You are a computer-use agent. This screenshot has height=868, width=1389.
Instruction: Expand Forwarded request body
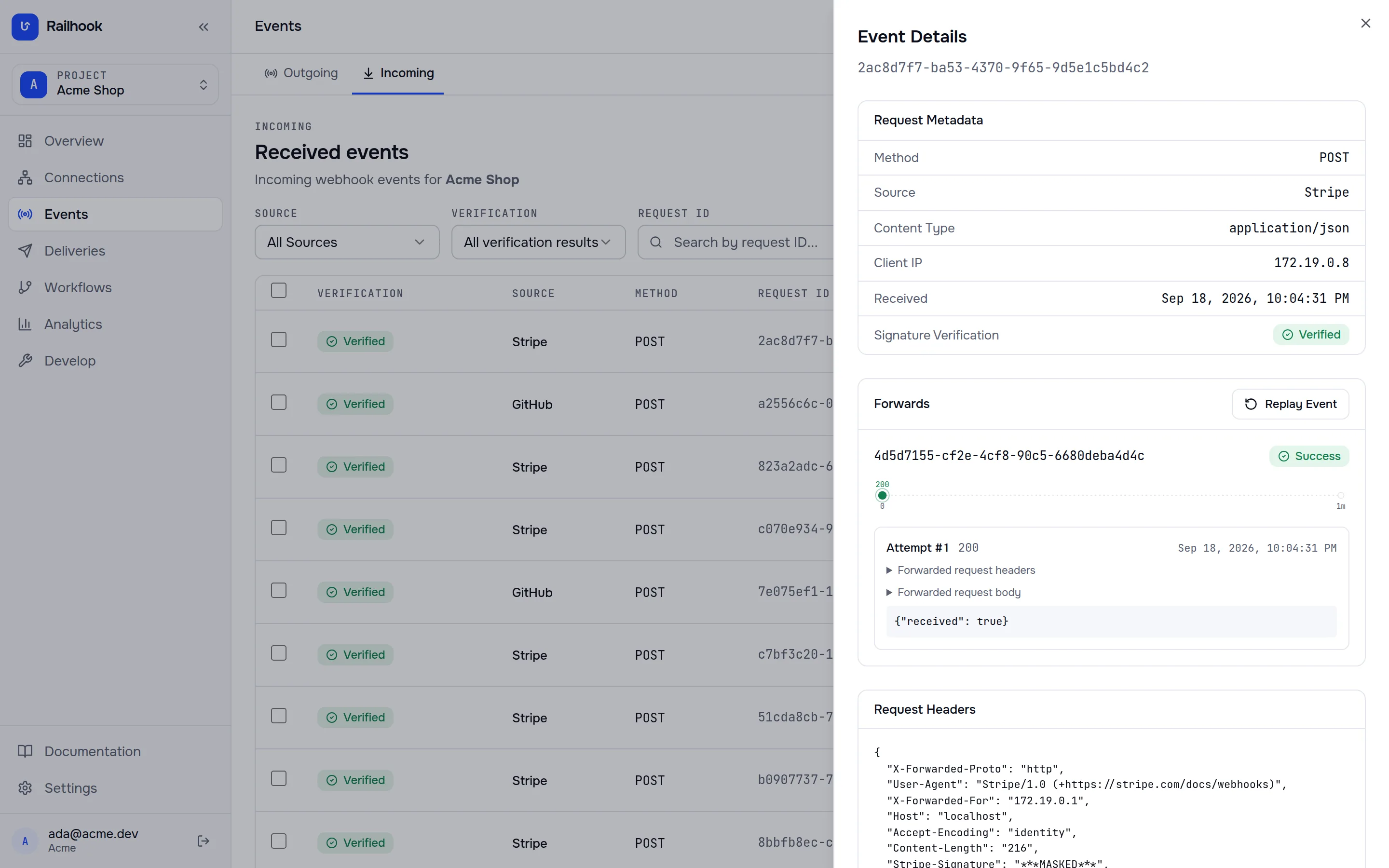953,593
